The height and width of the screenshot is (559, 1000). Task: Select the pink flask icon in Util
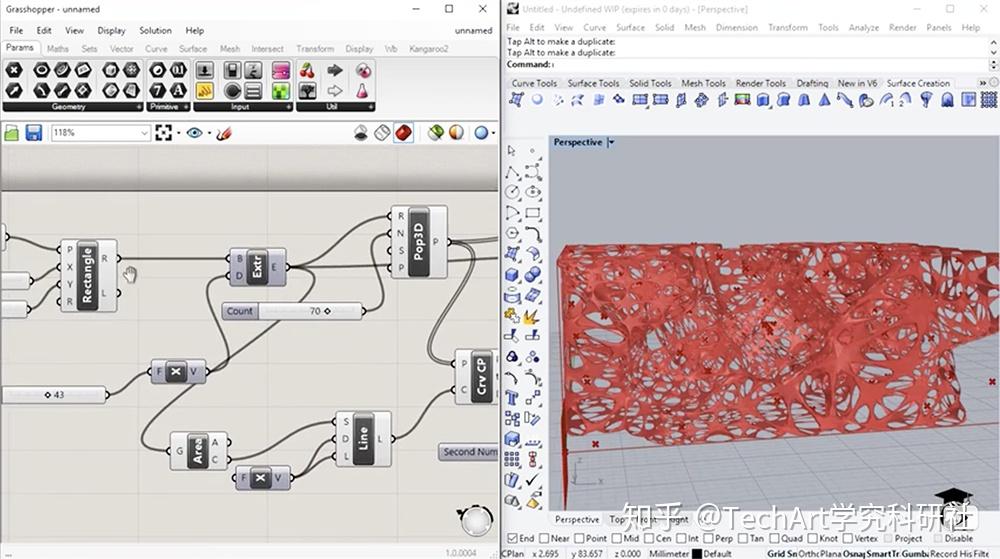(362, 91)
